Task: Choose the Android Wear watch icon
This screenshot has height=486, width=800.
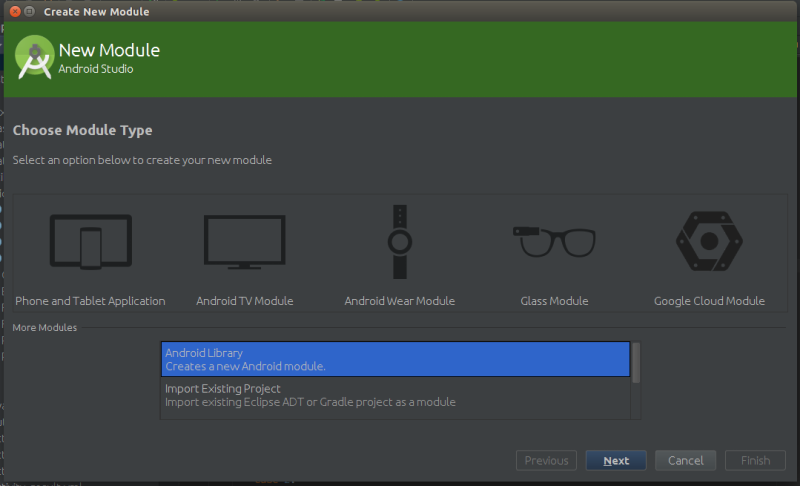Action: pyautogui.click(x=399, y=242)
